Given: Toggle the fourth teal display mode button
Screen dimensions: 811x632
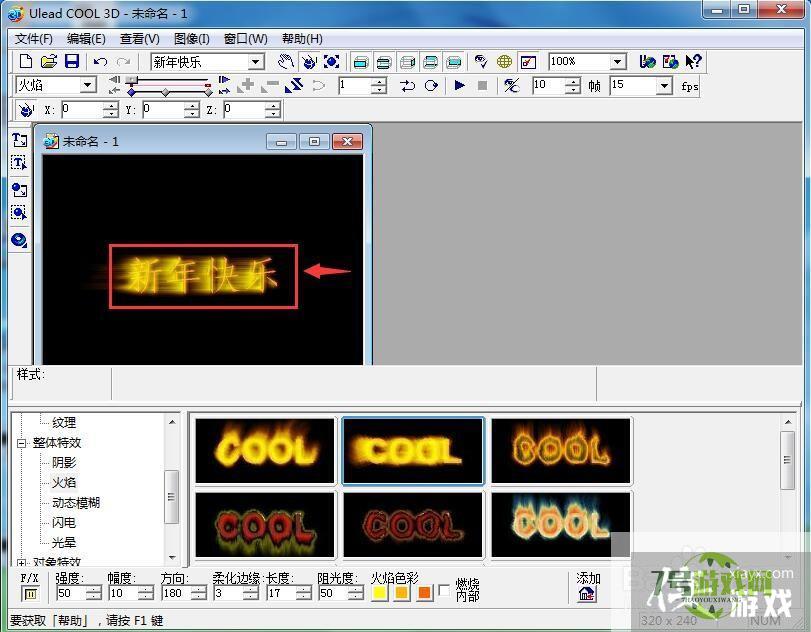Looking at the screenshot, I should [430, 62].
